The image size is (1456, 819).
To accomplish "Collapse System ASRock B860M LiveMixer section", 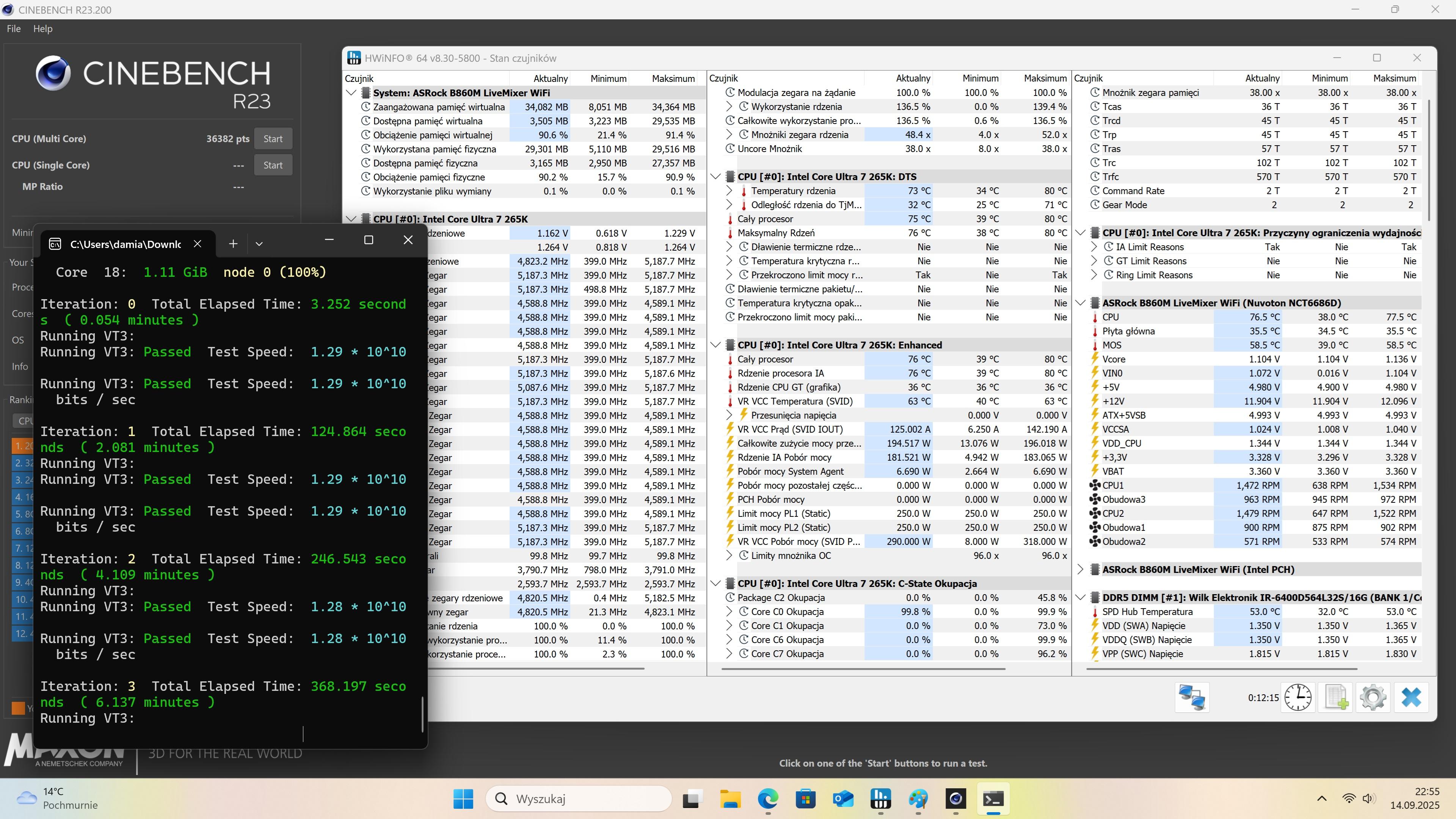I will pos(351,93).
